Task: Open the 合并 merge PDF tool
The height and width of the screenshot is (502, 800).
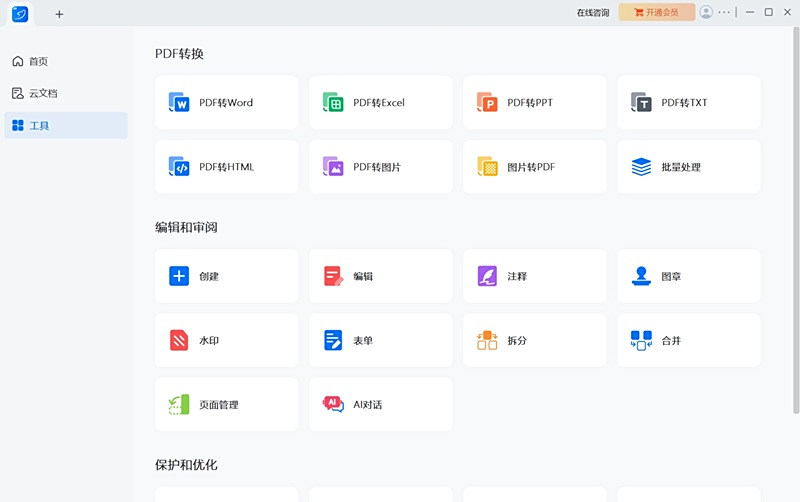Action: 688,341
